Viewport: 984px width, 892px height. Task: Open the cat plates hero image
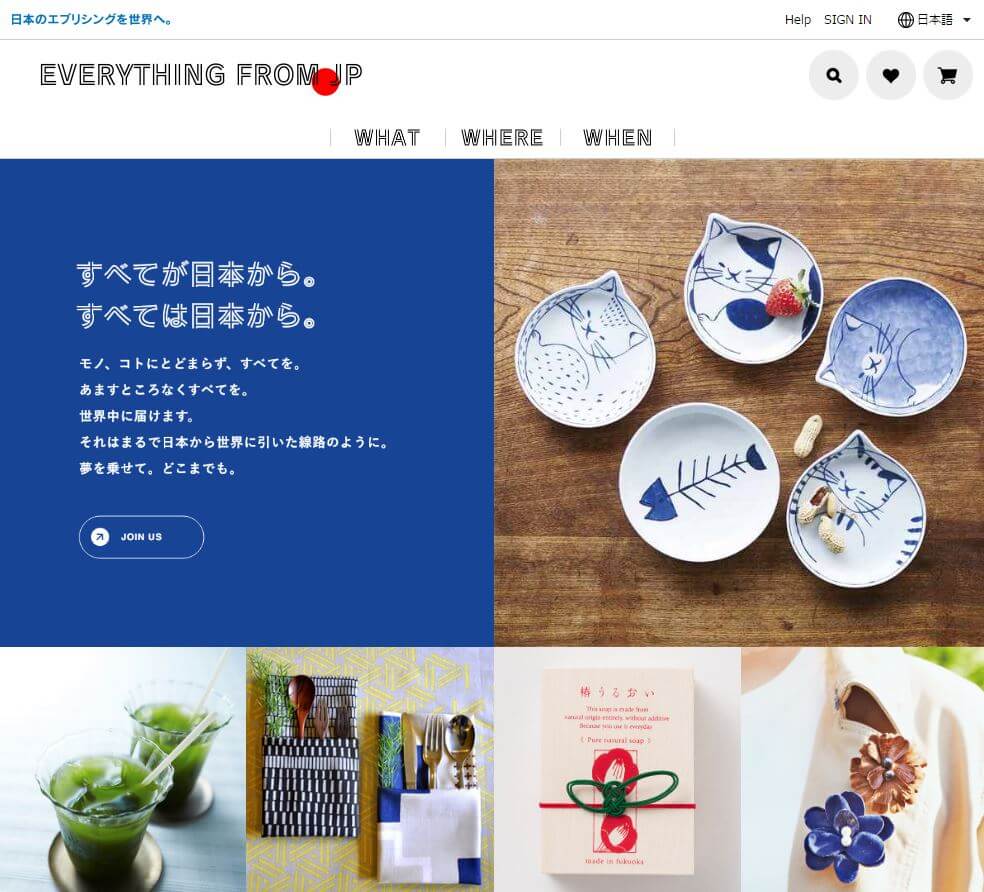point(739,402)
